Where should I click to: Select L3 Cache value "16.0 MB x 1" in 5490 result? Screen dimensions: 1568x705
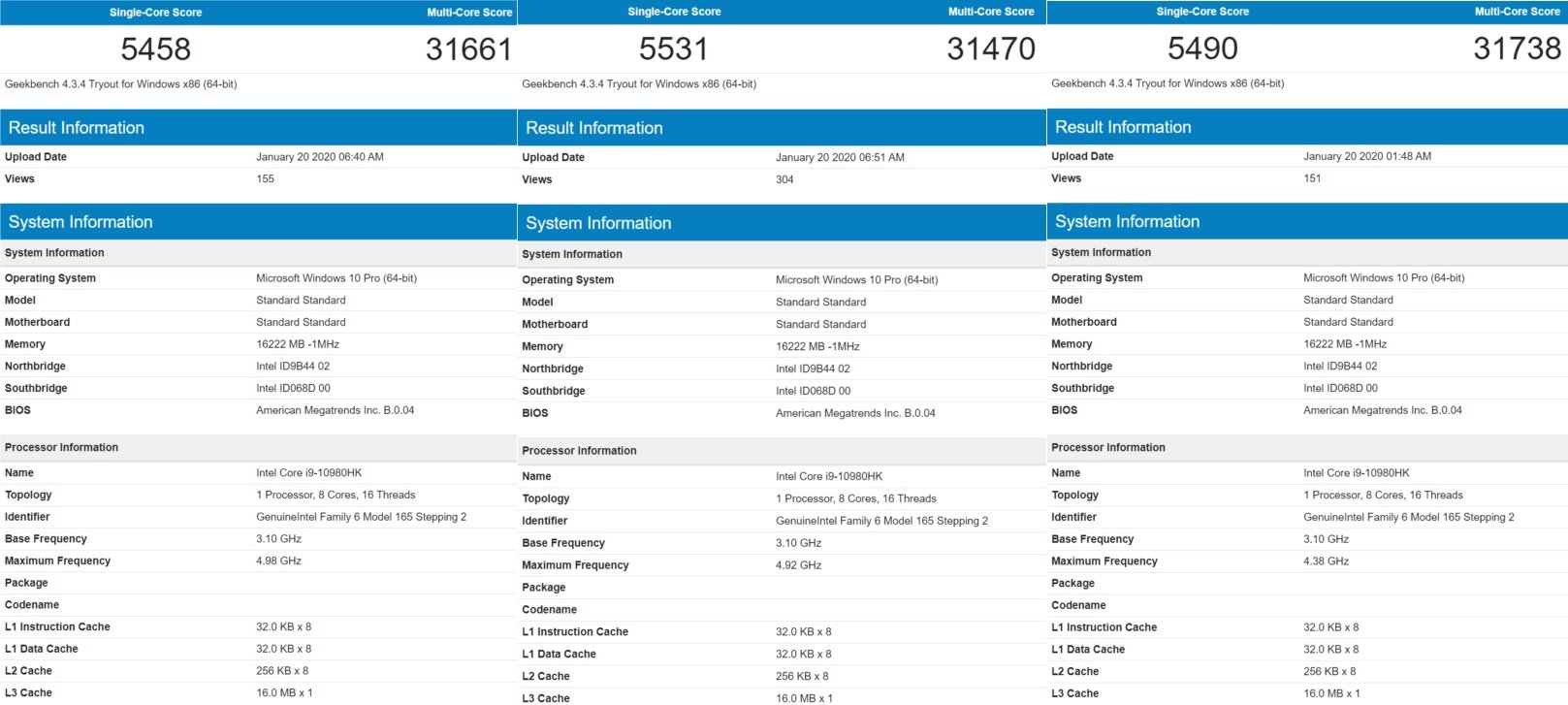coord(1331,693)
